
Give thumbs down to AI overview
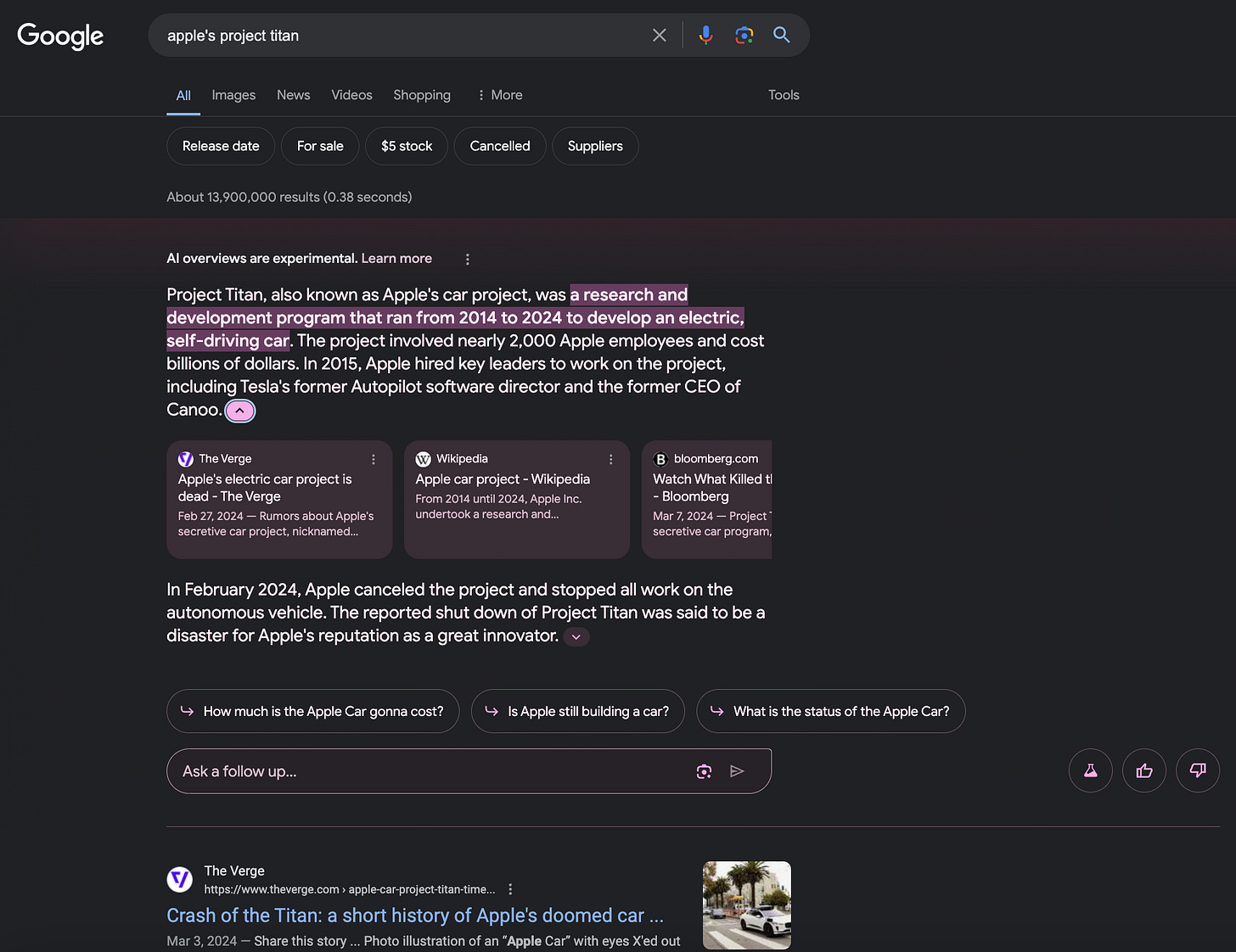1198,770
